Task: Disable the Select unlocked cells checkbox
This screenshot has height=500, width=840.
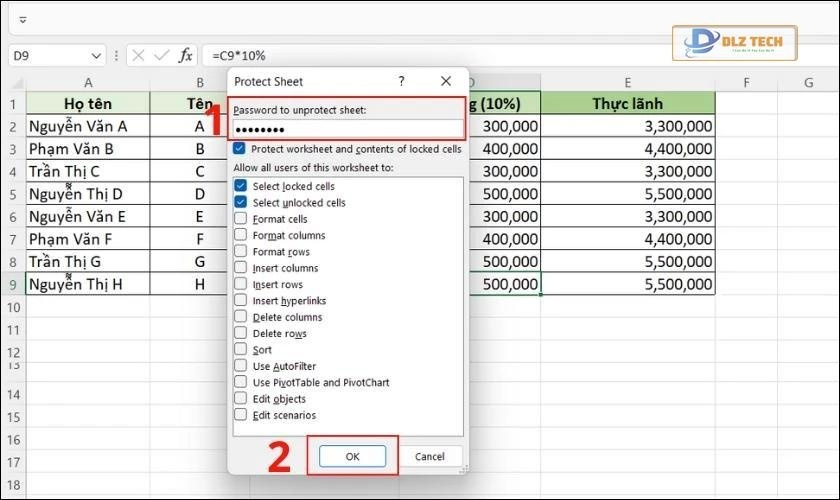Action: click(240, 202)
